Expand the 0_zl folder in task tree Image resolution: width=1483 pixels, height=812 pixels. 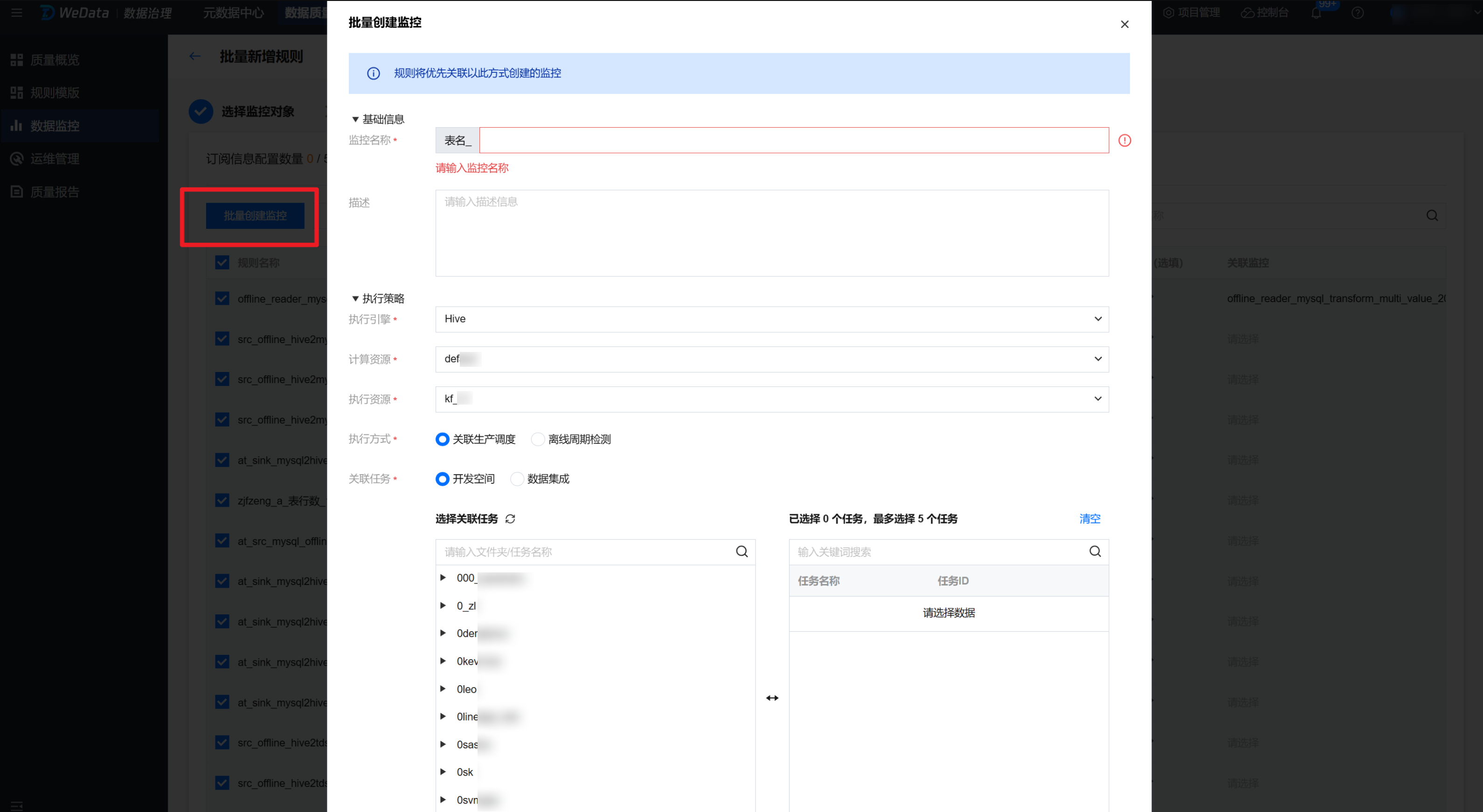[443, 605]
